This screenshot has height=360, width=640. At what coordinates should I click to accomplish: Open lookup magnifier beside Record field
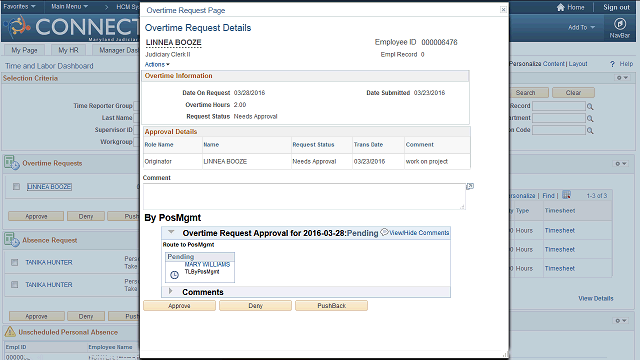click(x=590, y=107)
